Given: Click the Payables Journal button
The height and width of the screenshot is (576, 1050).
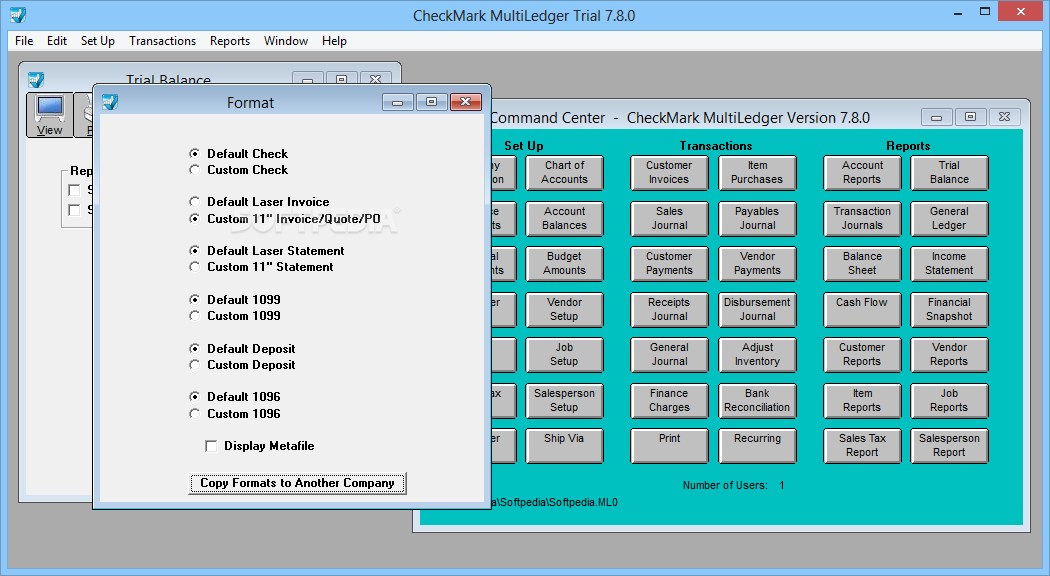Looking at the screenshot, I should pyautogui.click(x=757, y=218).
